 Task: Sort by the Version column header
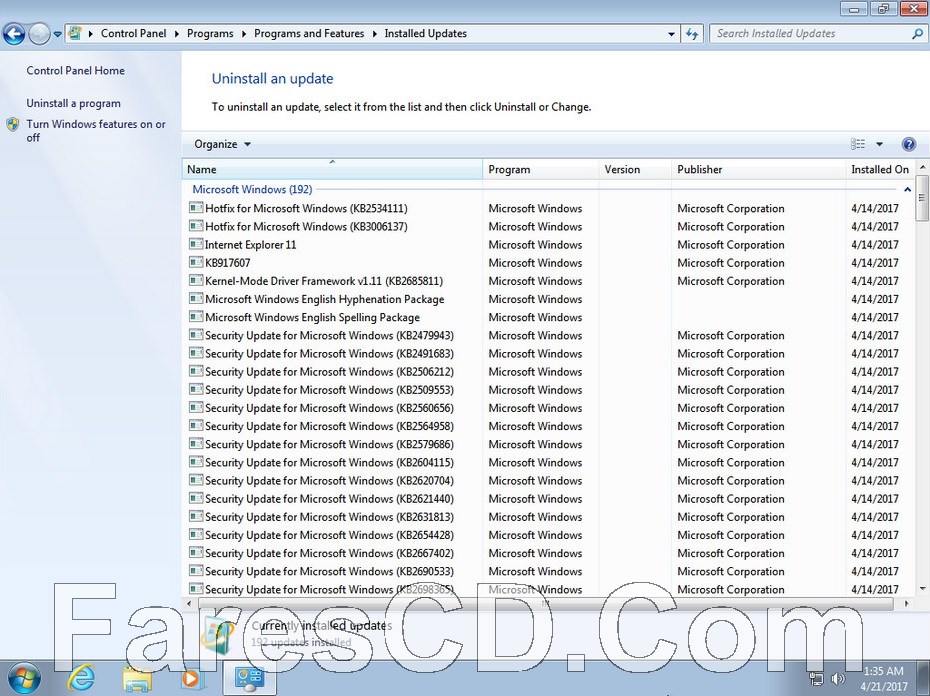click(x=635, y=169)
